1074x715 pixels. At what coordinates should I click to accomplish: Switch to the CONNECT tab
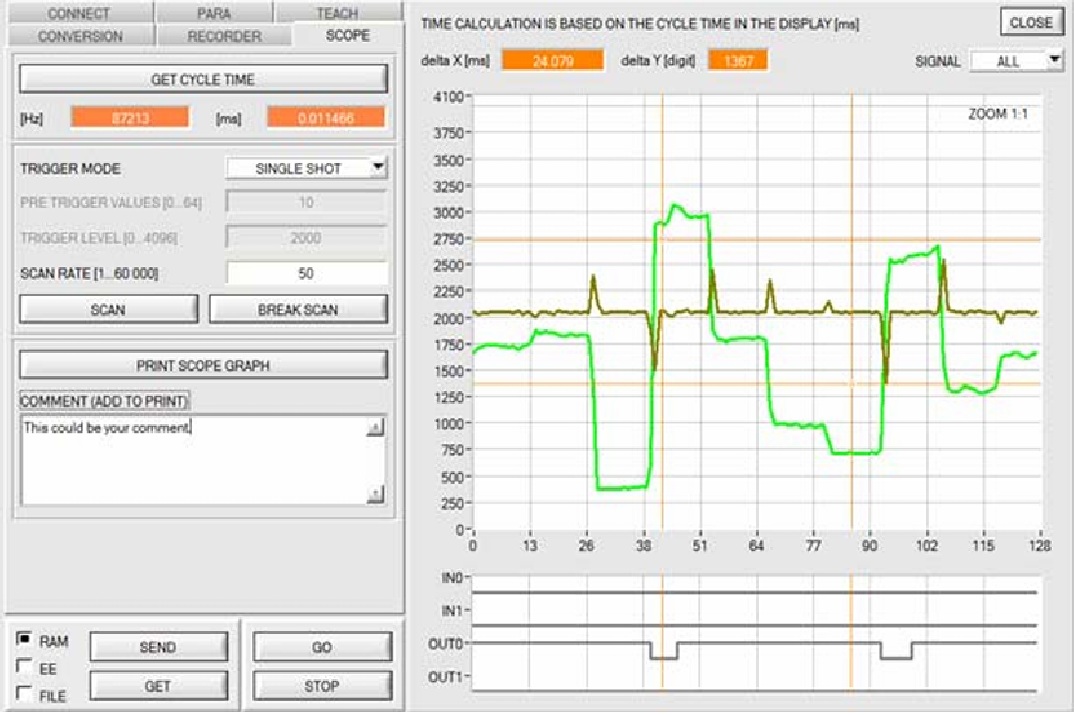[79, 13]
